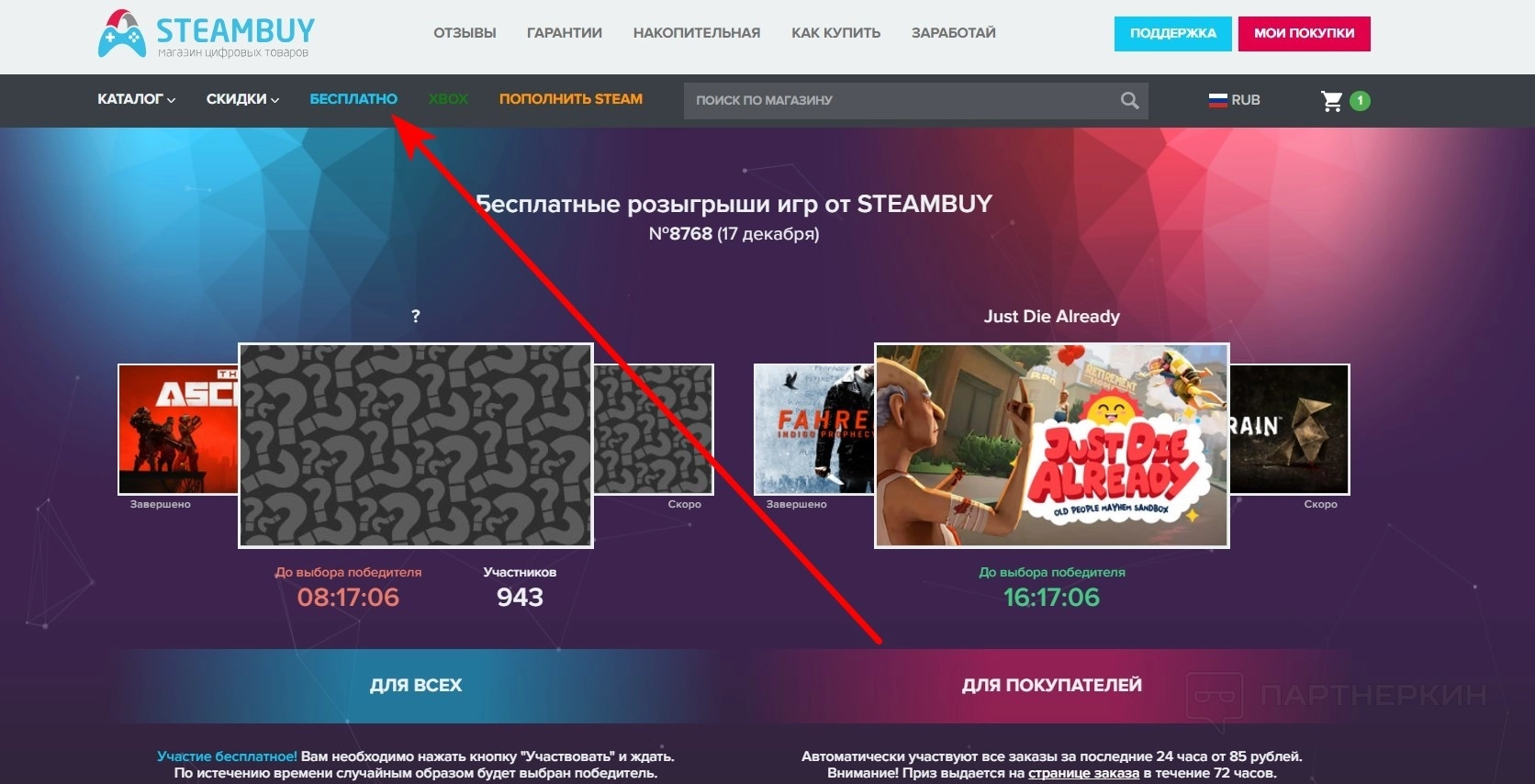Open the БЕСПЛАТНО section
1535x784 pixels.
pos(353,99)
